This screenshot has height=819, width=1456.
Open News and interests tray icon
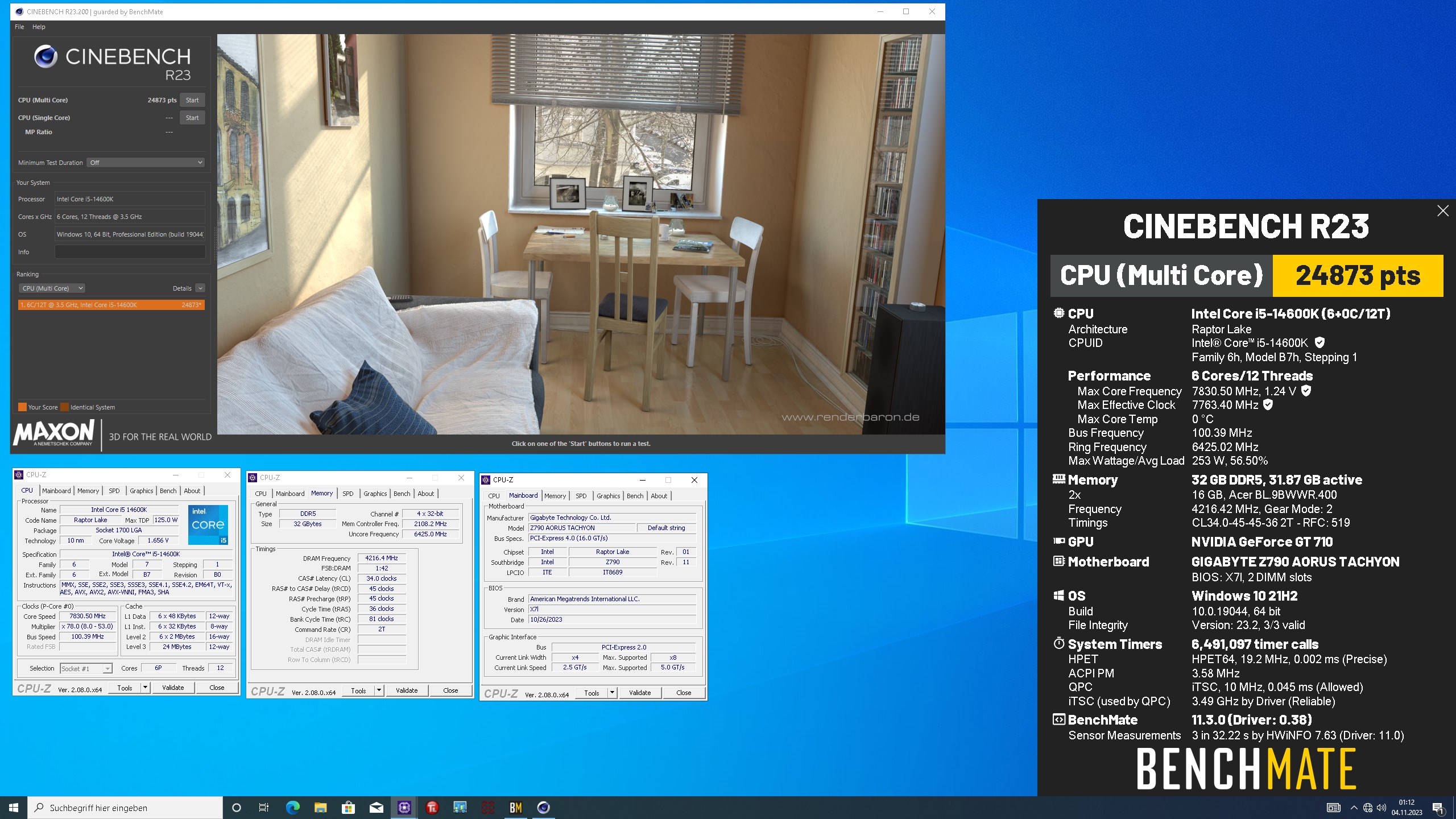(1333, 808)
